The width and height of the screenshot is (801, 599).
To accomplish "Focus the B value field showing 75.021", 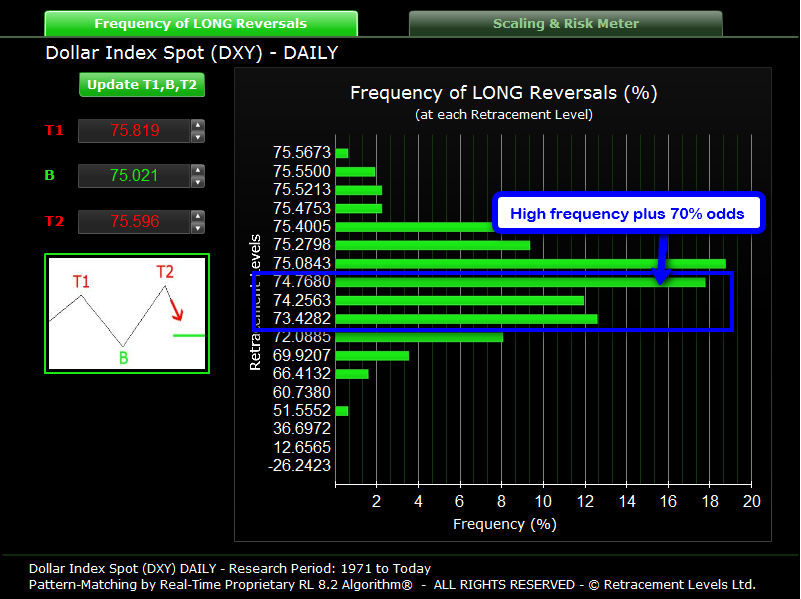I will (134, 176).
